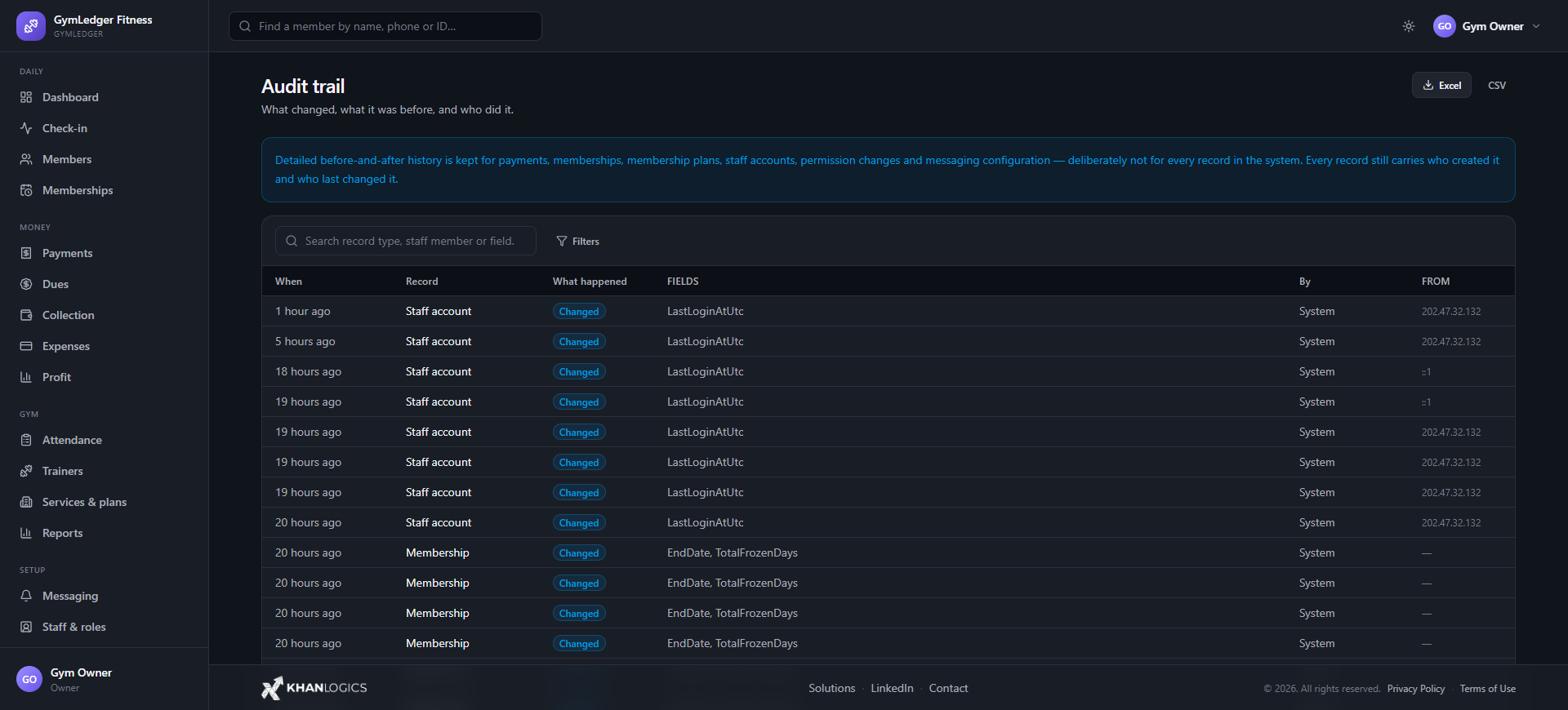Select the Dues coin icon

click(26, 284)
